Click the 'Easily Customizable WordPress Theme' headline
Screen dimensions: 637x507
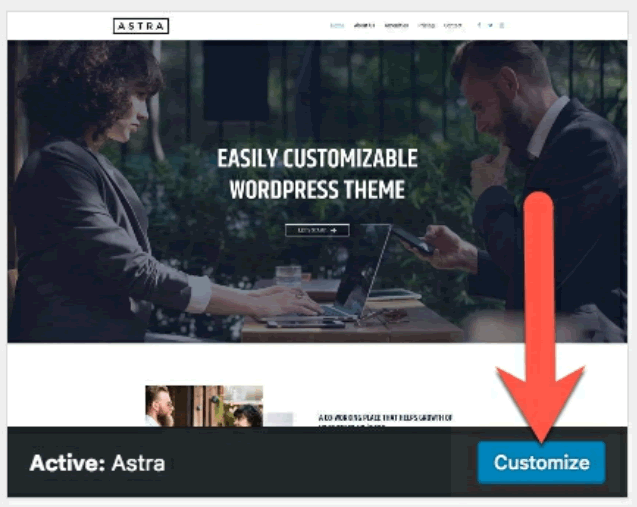coord(317,173)
